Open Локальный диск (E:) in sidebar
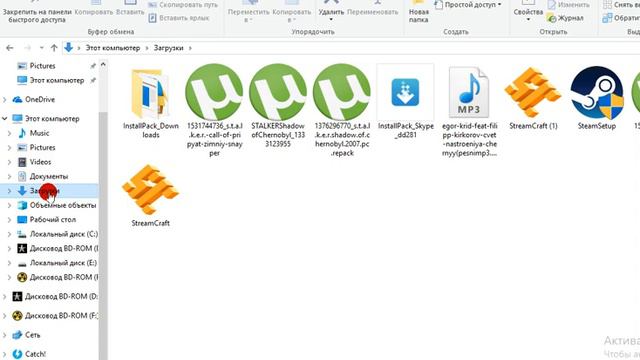640x360 pixels. click(x=63, y=263)
